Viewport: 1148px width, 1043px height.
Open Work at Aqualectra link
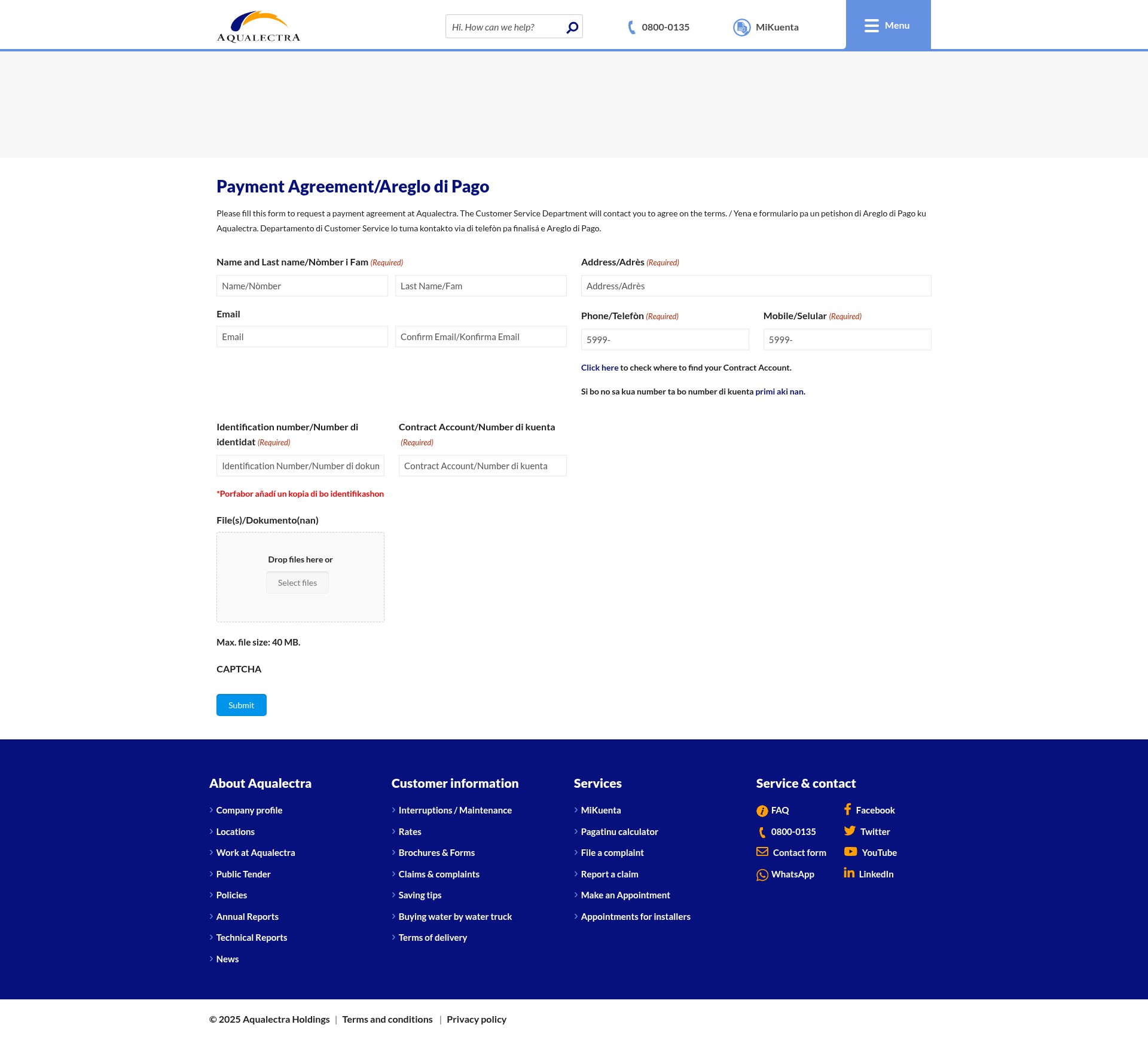click(256, 853)
